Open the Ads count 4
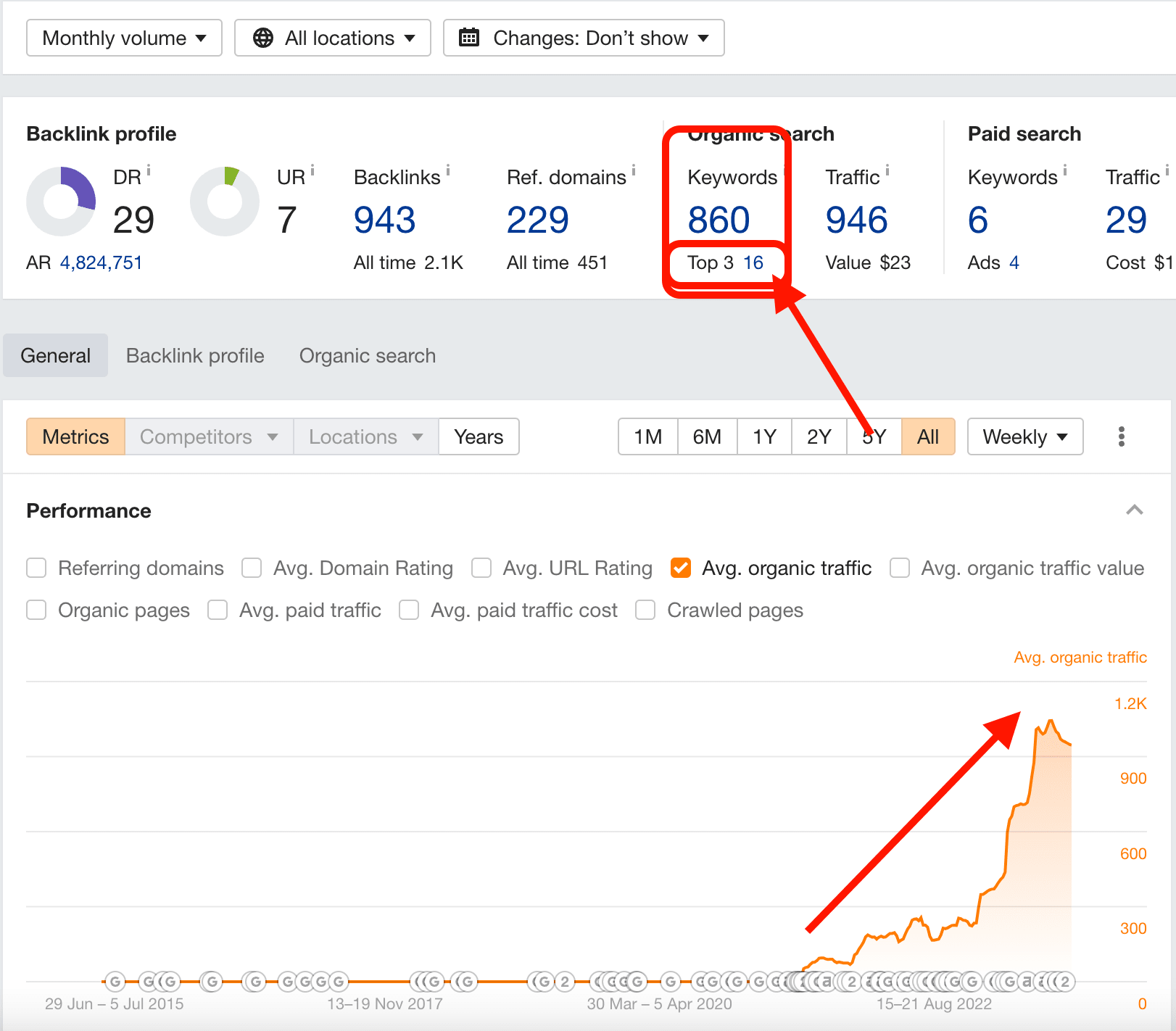Viewport: 1176px width, 1031px height. [x=1014, y=262]
